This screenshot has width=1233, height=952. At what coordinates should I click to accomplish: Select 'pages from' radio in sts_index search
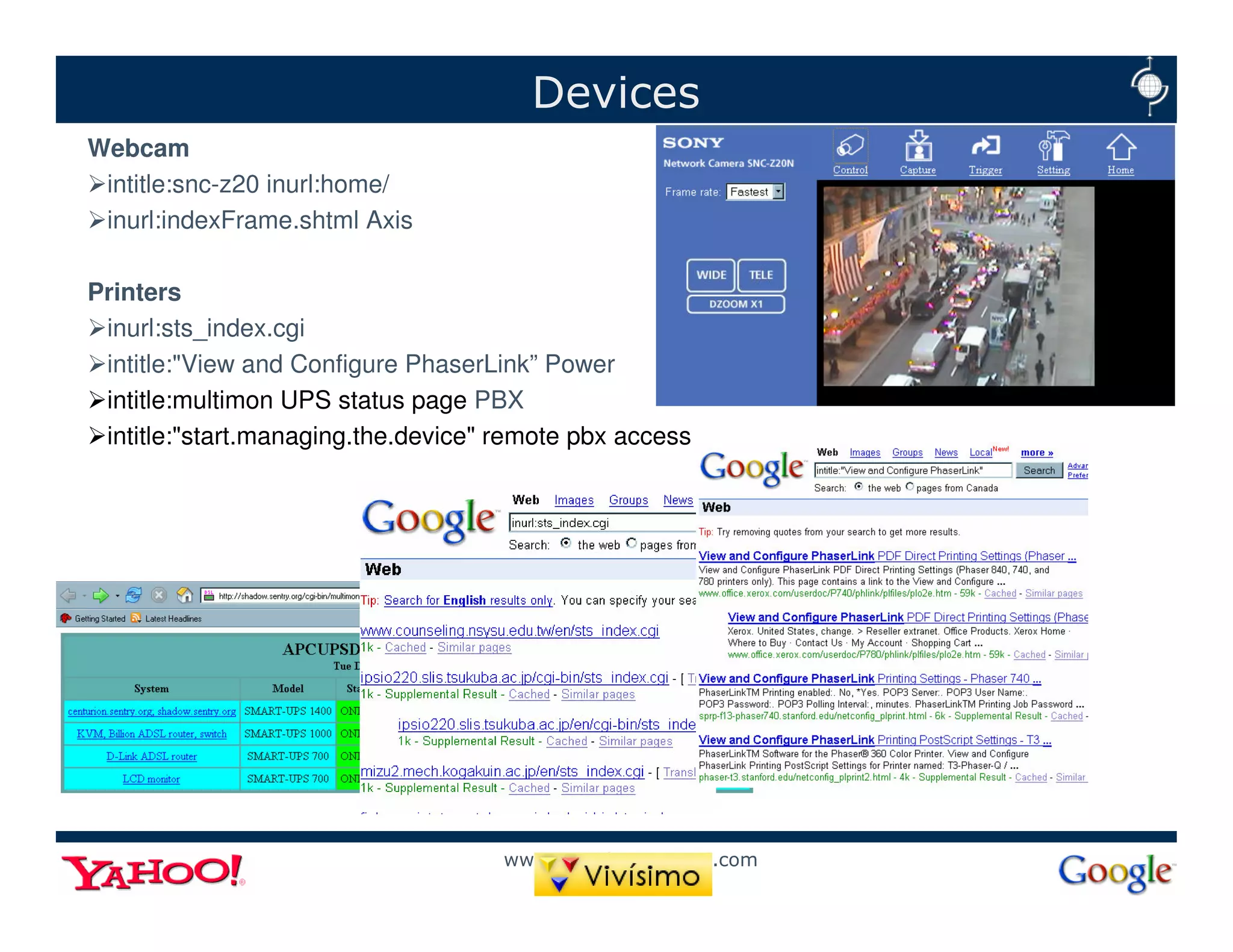(631, 543)
